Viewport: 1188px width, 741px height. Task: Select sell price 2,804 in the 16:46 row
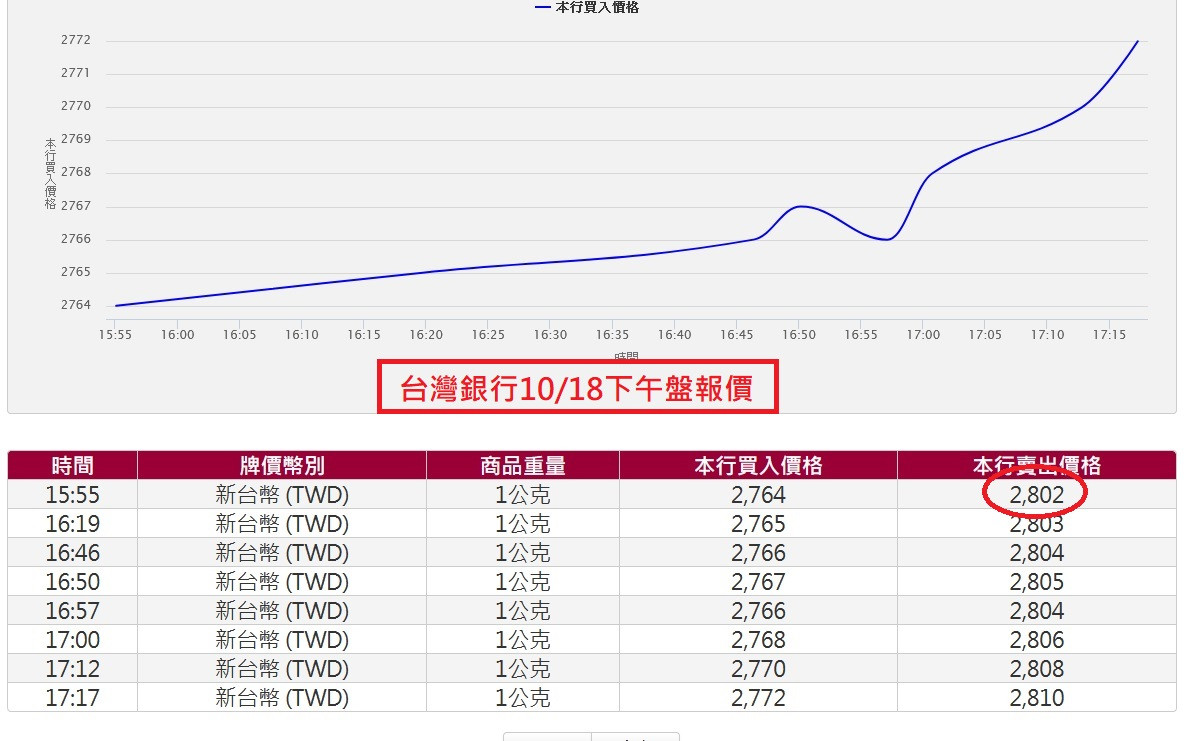pyautogui.click(x=1036, y=553)
